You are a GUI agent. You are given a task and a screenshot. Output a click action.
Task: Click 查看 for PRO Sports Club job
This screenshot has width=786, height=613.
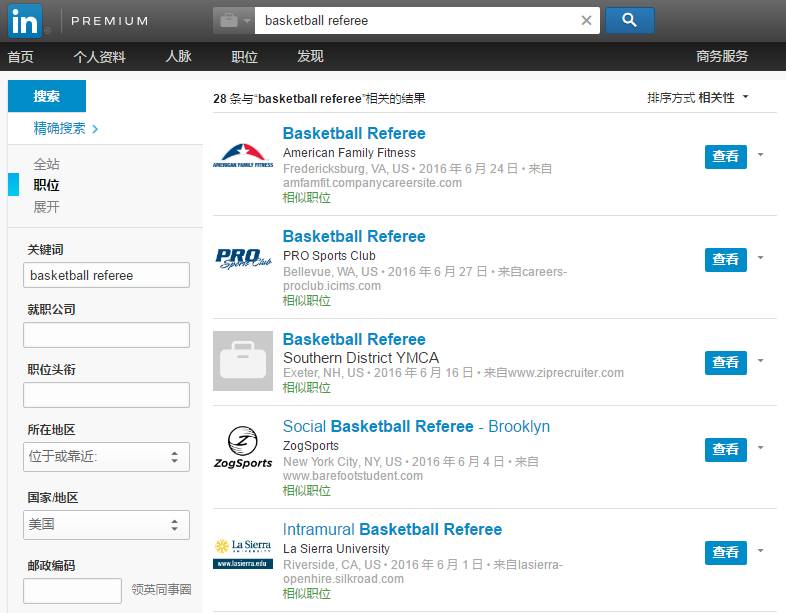tap(725, 260)
